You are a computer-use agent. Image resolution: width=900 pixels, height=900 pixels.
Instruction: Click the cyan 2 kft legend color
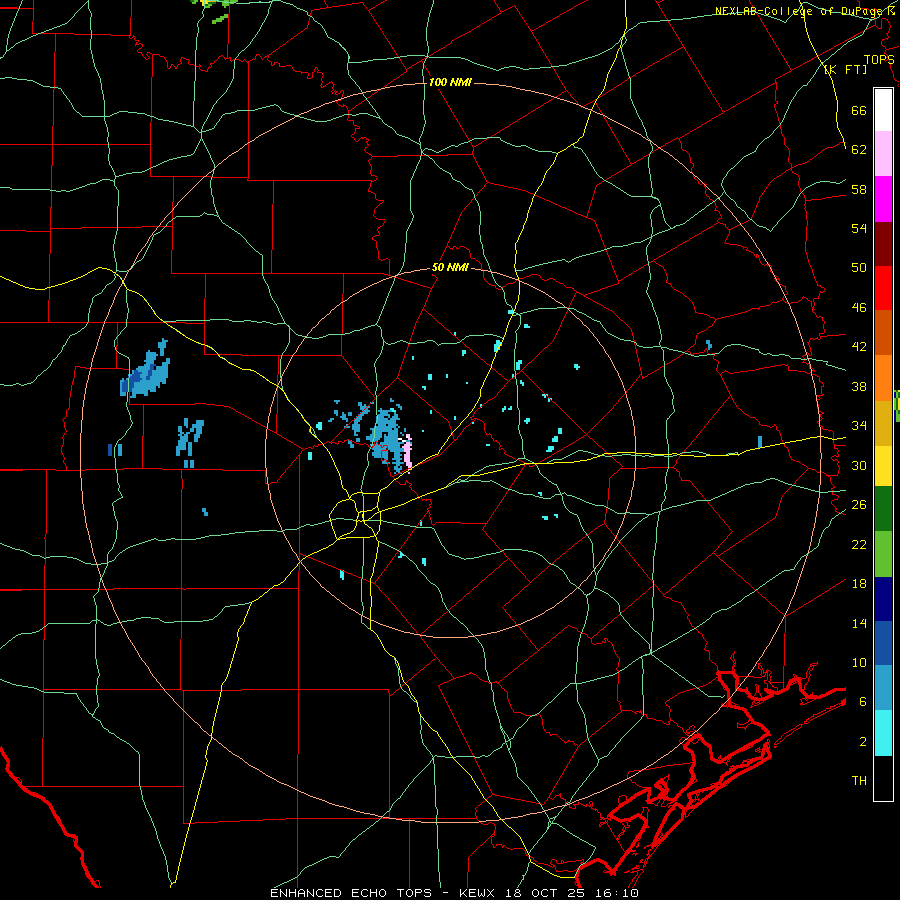click(x=883, y=733)
